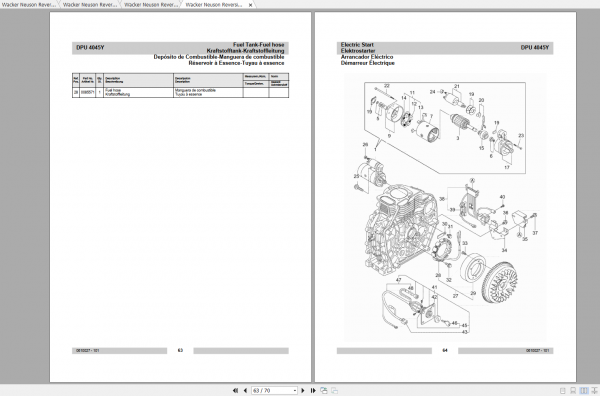Click 'Arrancador Eléctrico' heading text
Screen dimensions: 600x396
[367, 57]
